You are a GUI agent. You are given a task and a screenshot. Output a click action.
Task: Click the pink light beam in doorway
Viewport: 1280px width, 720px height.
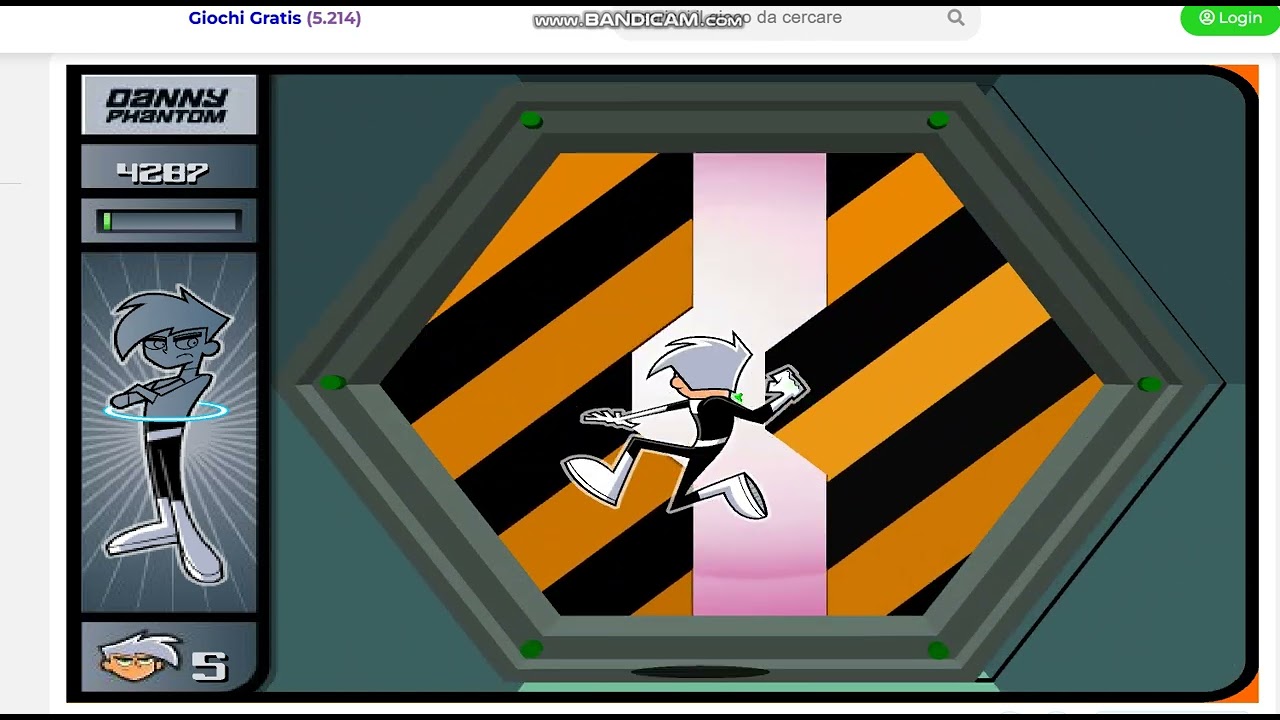(759, 384)
